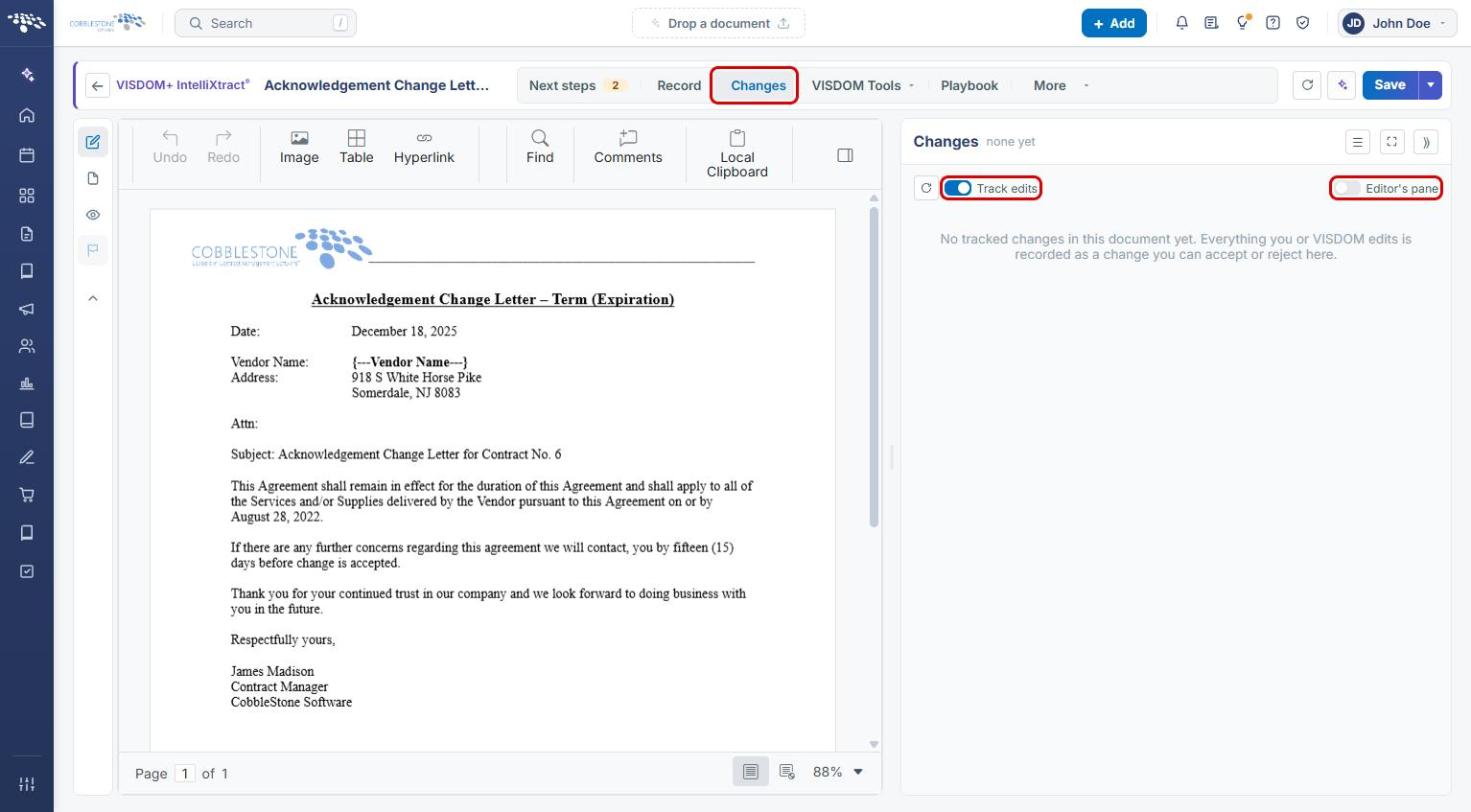Viewport: 1471px width, 812px height.
Task: Click the page number input box
Action: click(184, 773)
